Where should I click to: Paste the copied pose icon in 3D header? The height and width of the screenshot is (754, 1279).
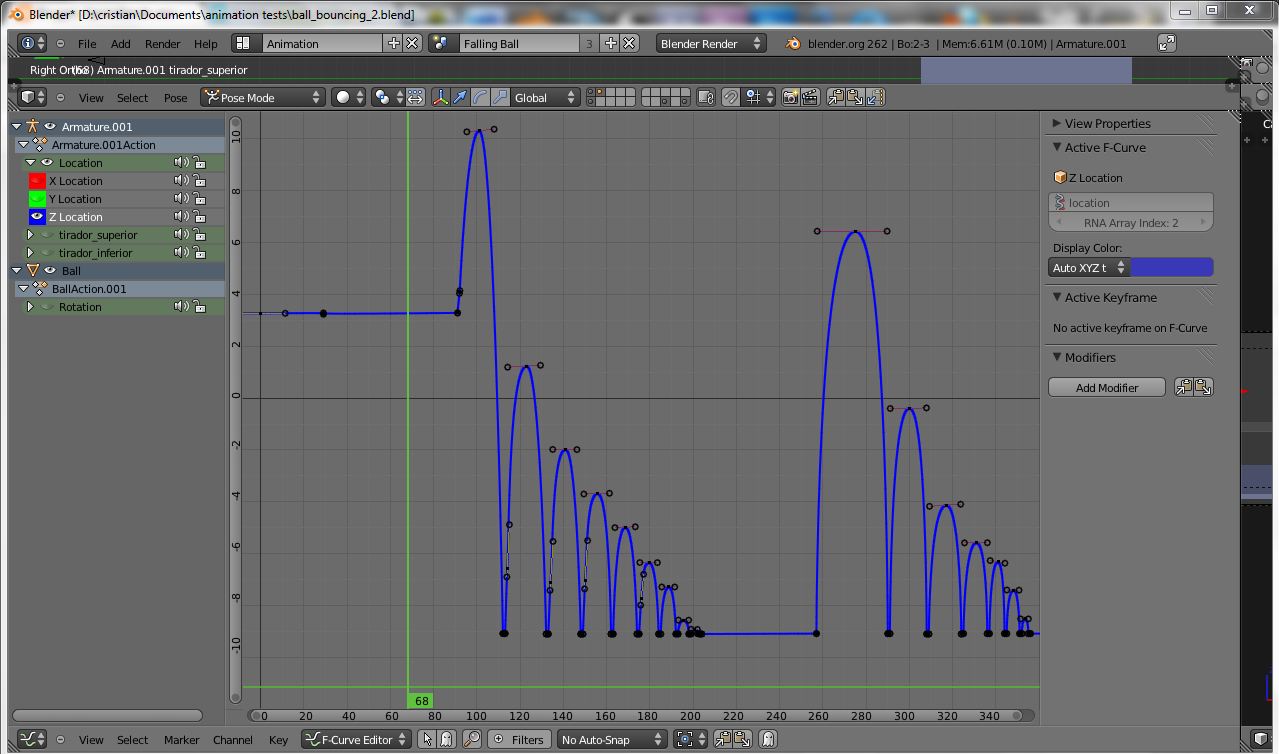857,97
